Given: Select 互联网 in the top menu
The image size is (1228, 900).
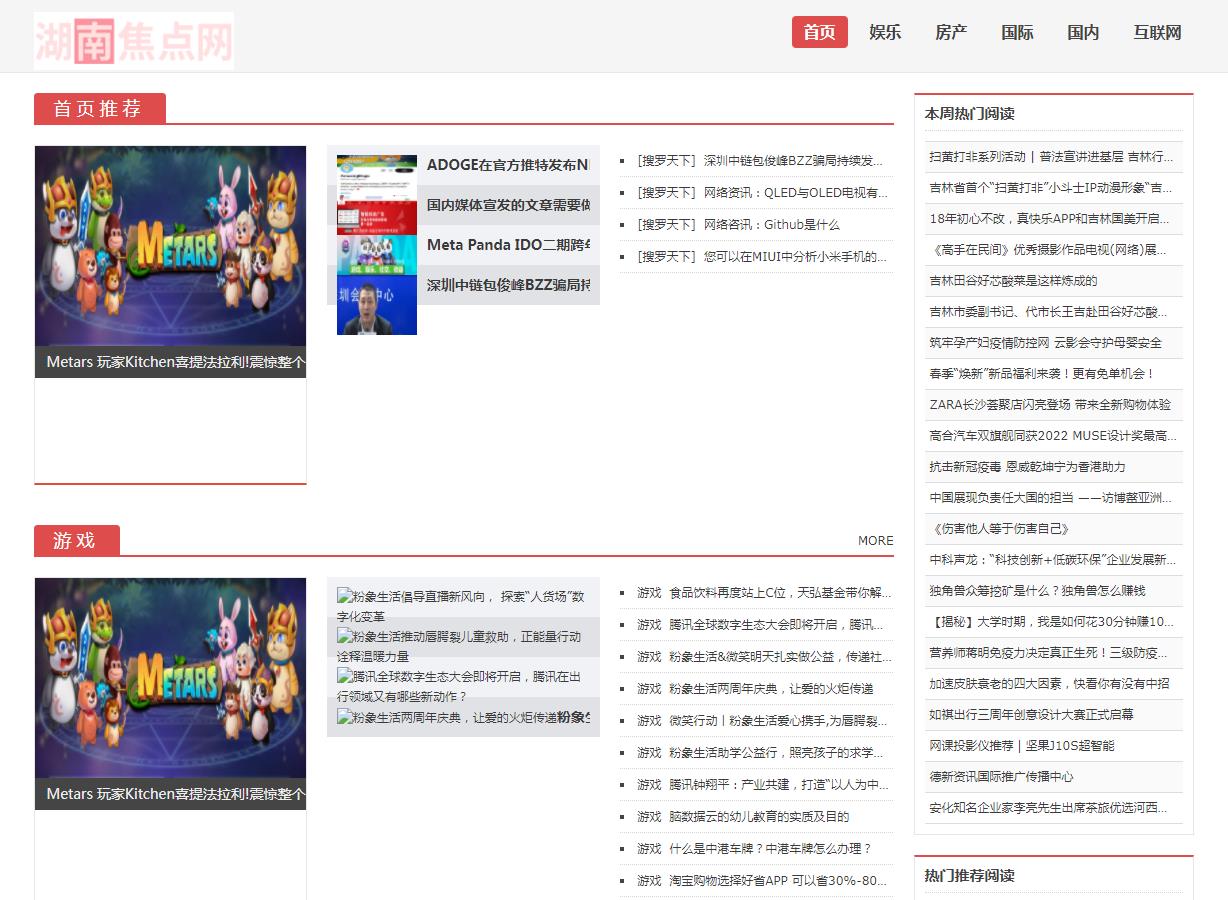Looking at the screenshot, I should [1157, 32].
